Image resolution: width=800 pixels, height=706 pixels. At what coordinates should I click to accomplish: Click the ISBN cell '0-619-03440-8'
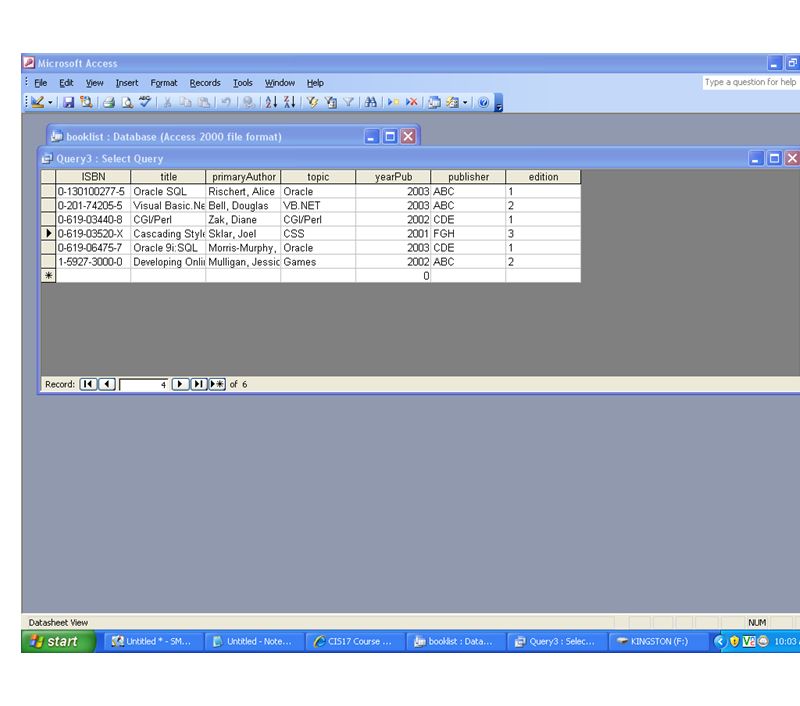click(x=93, y=219)
